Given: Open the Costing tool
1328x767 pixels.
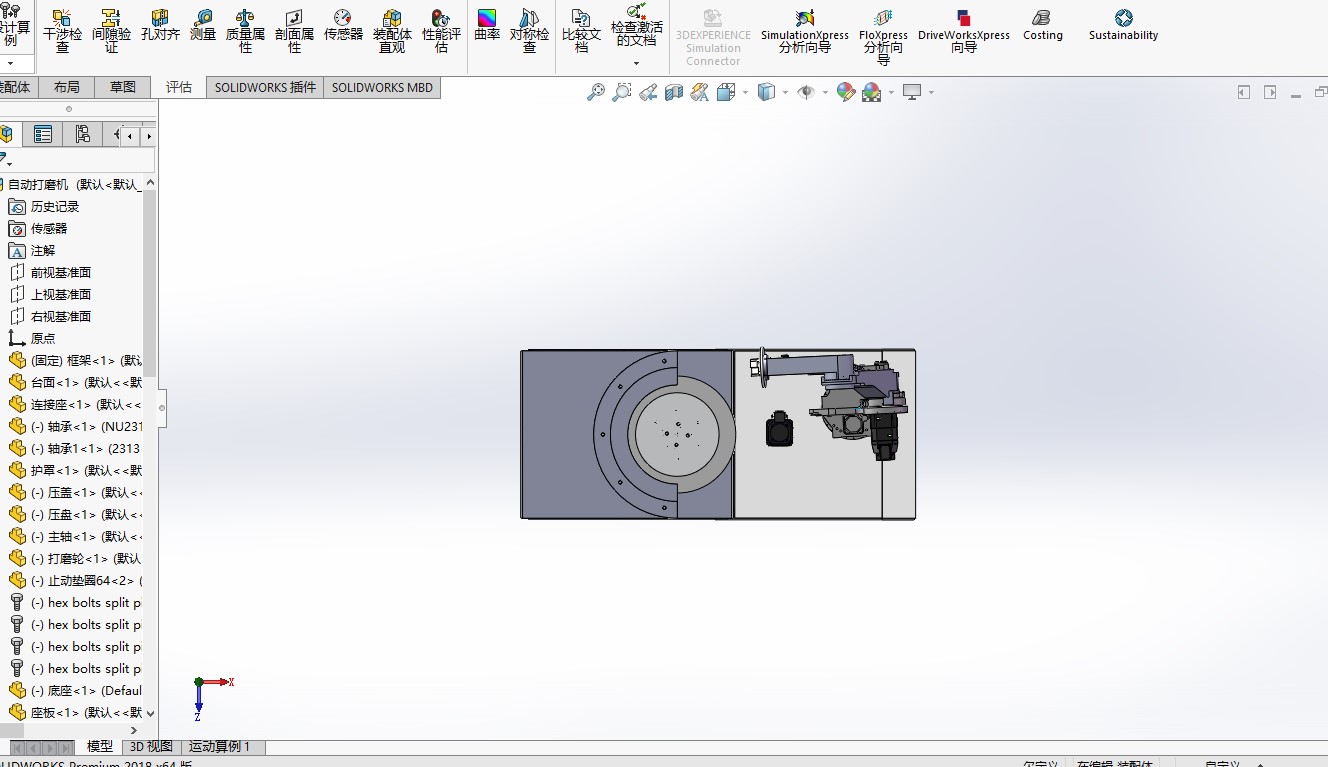Looking at the screenshot, I should tap(1042, 25).
